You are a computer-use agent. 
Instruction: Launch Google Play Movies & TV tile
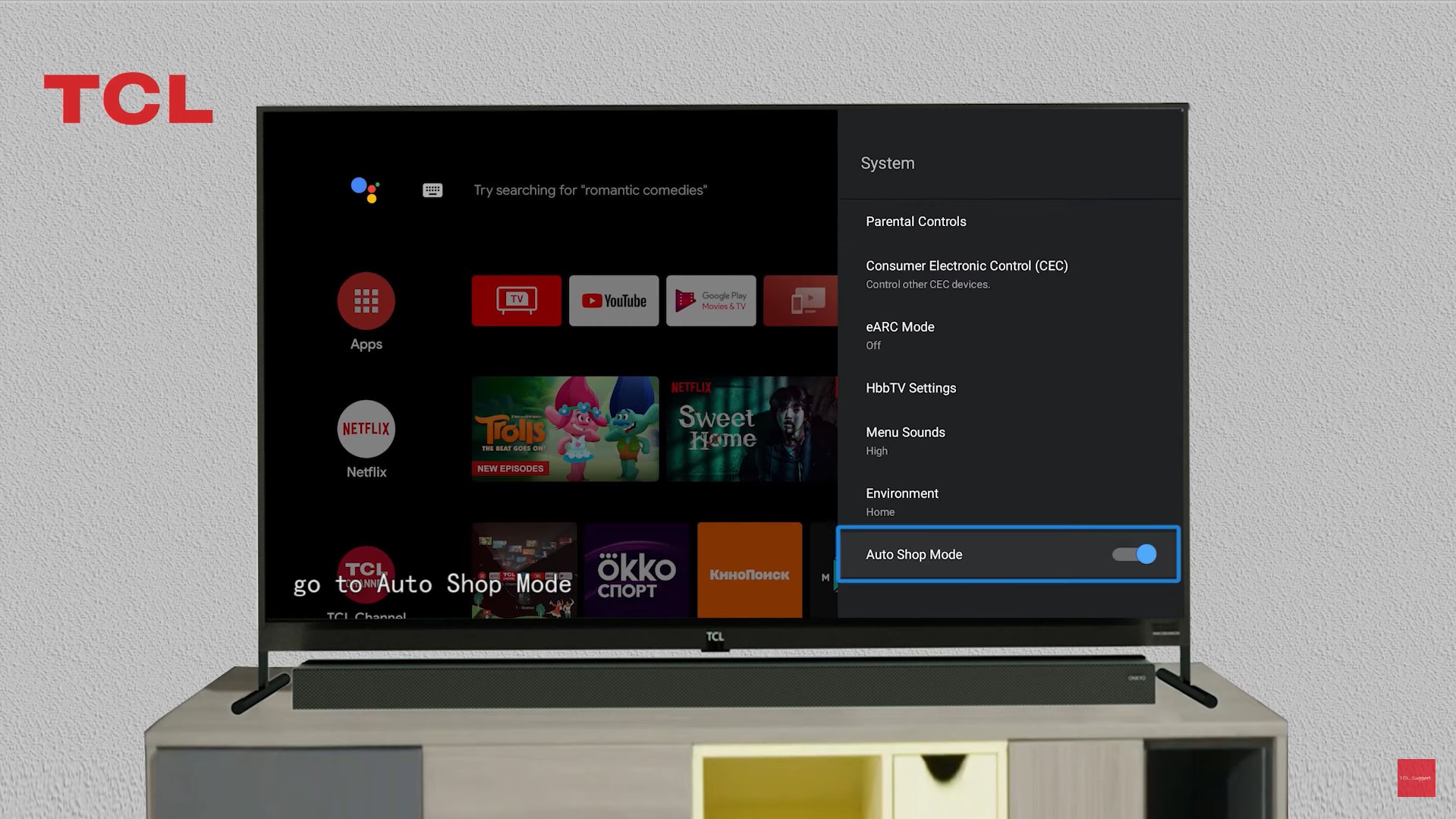point(711,301)
